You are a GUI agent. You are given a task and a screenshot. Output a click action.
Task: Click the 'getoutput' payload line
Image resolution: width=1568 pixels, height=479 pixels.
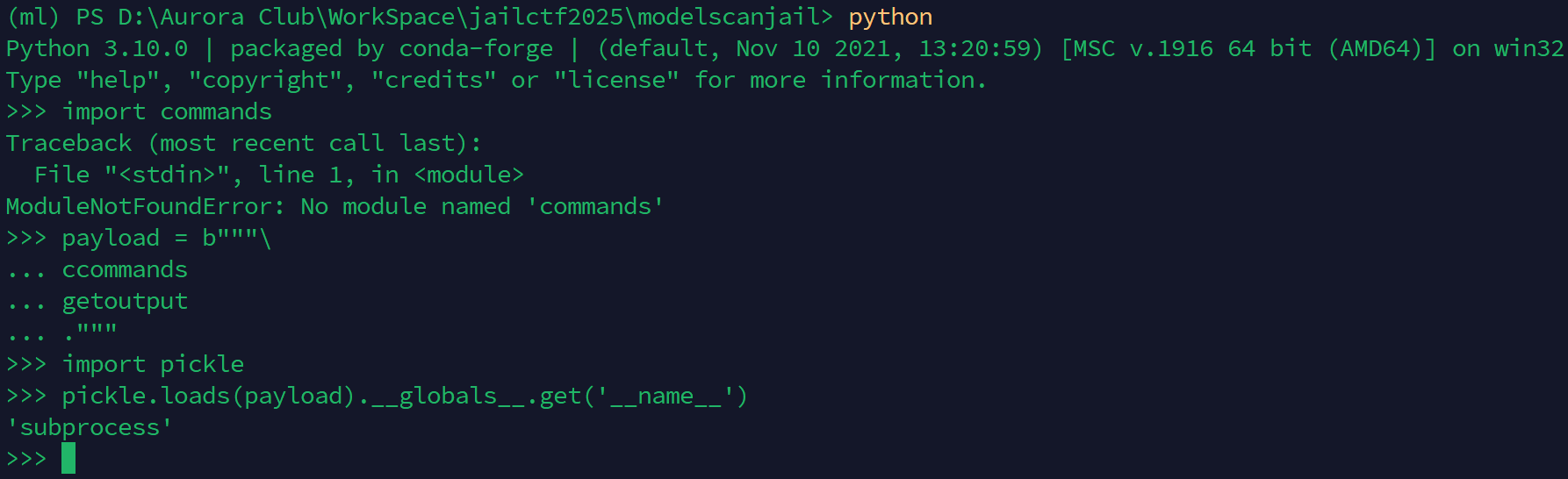click(125, 301)
